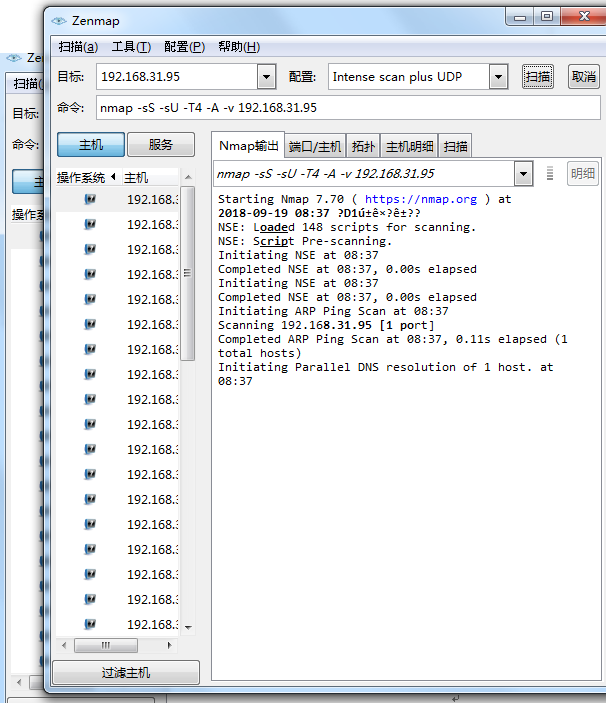606x703 pixels.
Task: Click the 目标 field containing 192.168.31.95
Action: pos(177,77)
